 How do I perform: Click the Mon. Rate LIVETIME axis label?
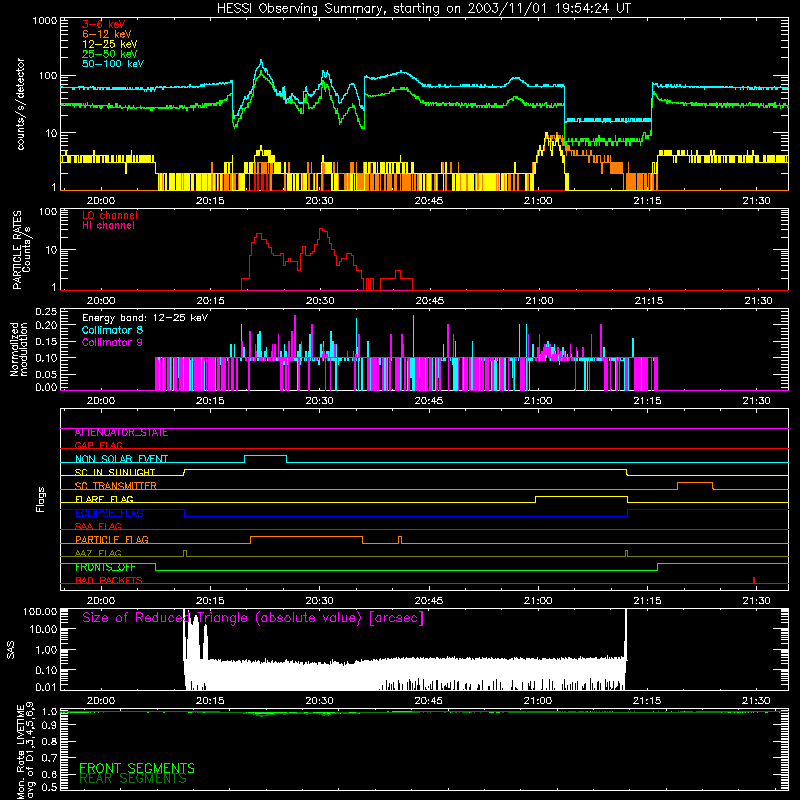click(x=25, y=750)
